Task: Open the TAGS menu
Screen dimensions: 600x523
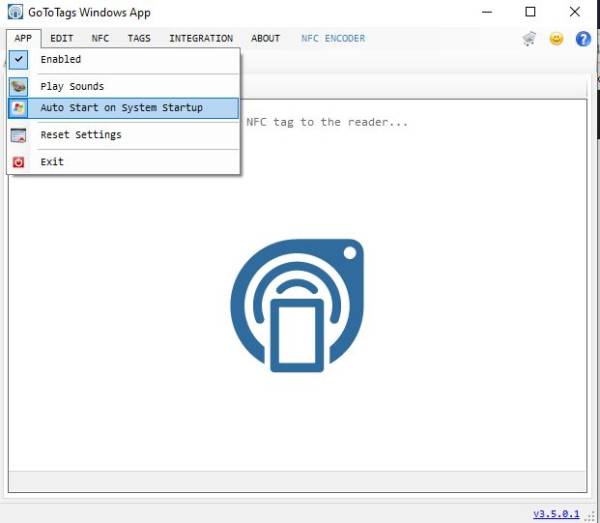Action: click(x=139, y=39)
